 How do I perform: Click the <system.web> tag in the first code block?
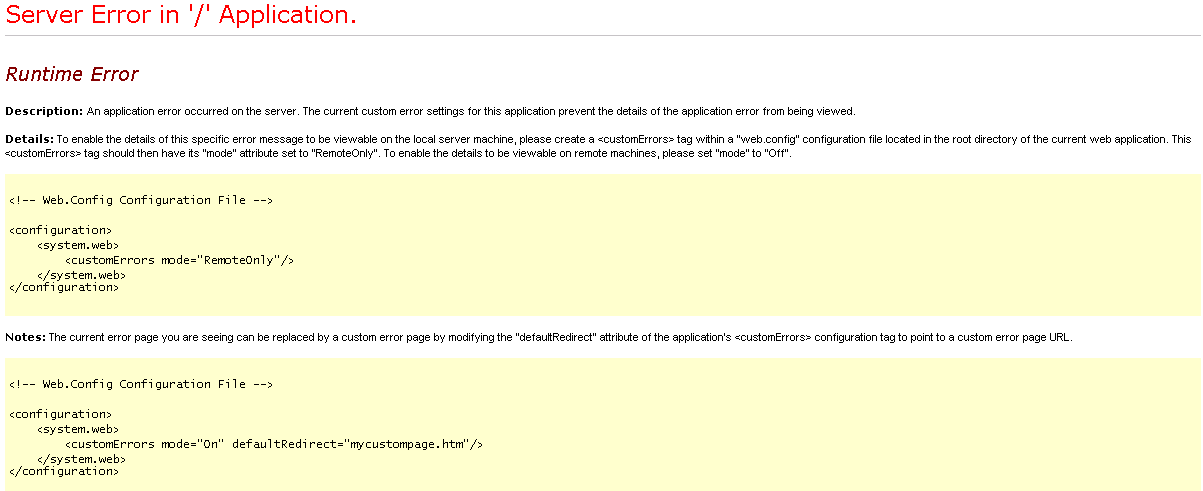78,244
